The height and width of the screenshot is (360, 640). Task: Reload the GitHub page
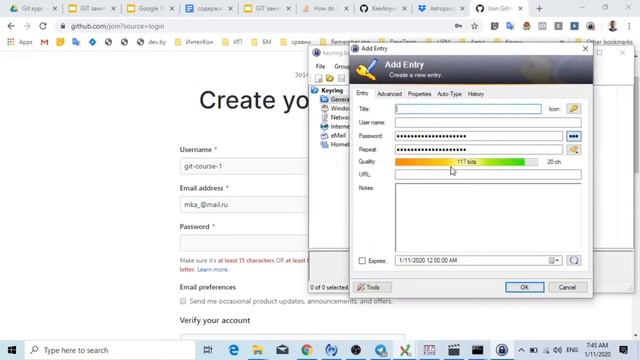(43, 26)
